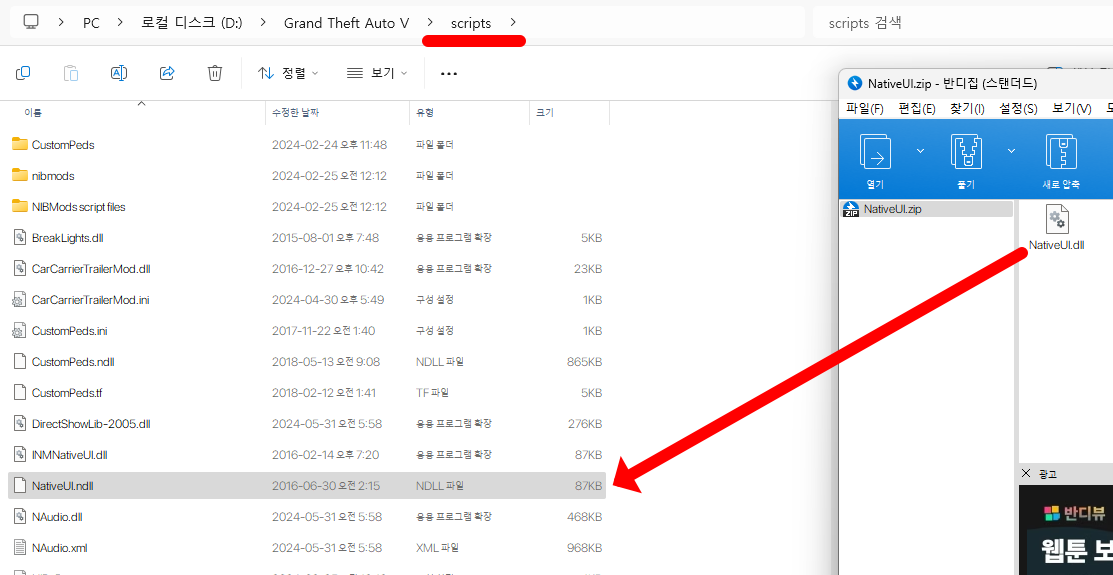Click the Rename icon in Explorer toolbar
This screenshot has width=1113, height=575.
pos(119,73)
